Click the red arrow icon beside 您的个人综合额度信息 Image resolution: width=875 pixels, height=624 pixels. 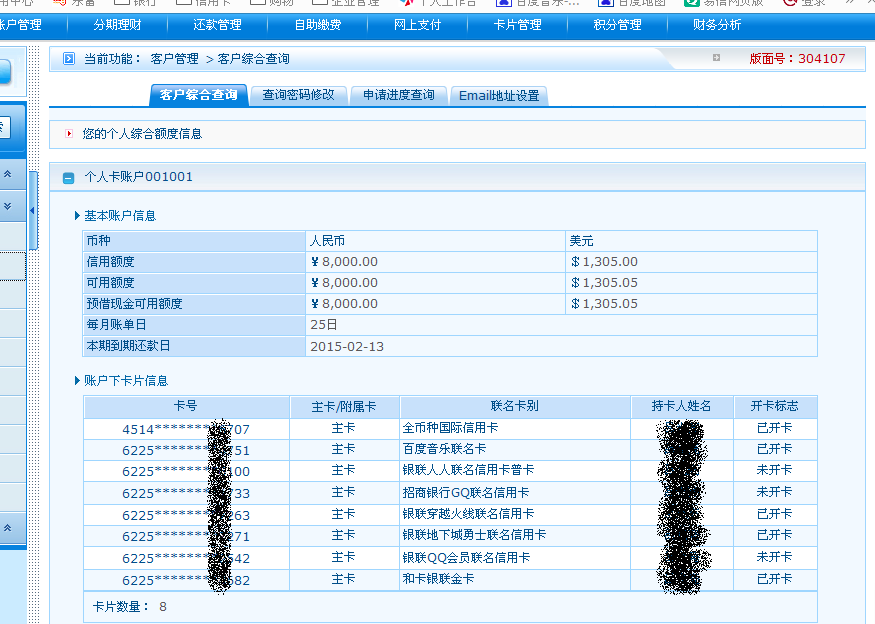point(69,133)
